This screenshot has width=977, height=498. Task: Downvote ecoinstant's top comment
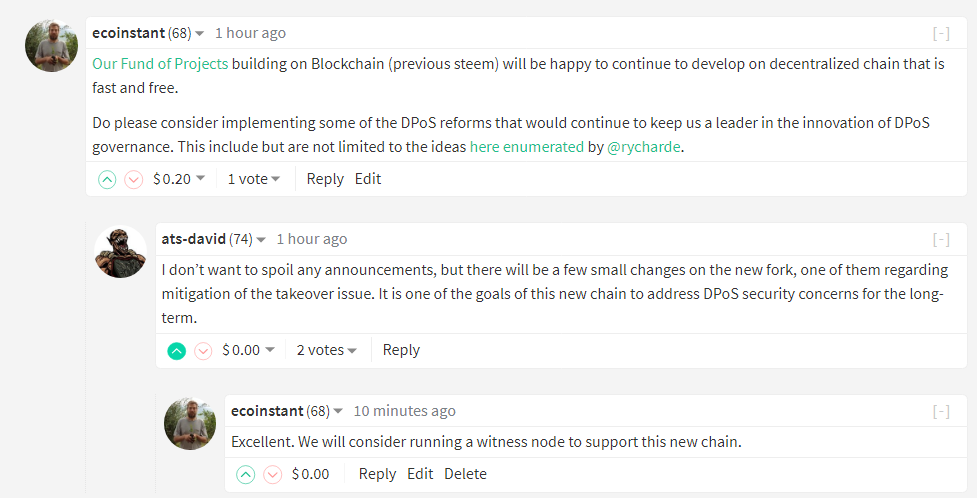pos(133,180)
